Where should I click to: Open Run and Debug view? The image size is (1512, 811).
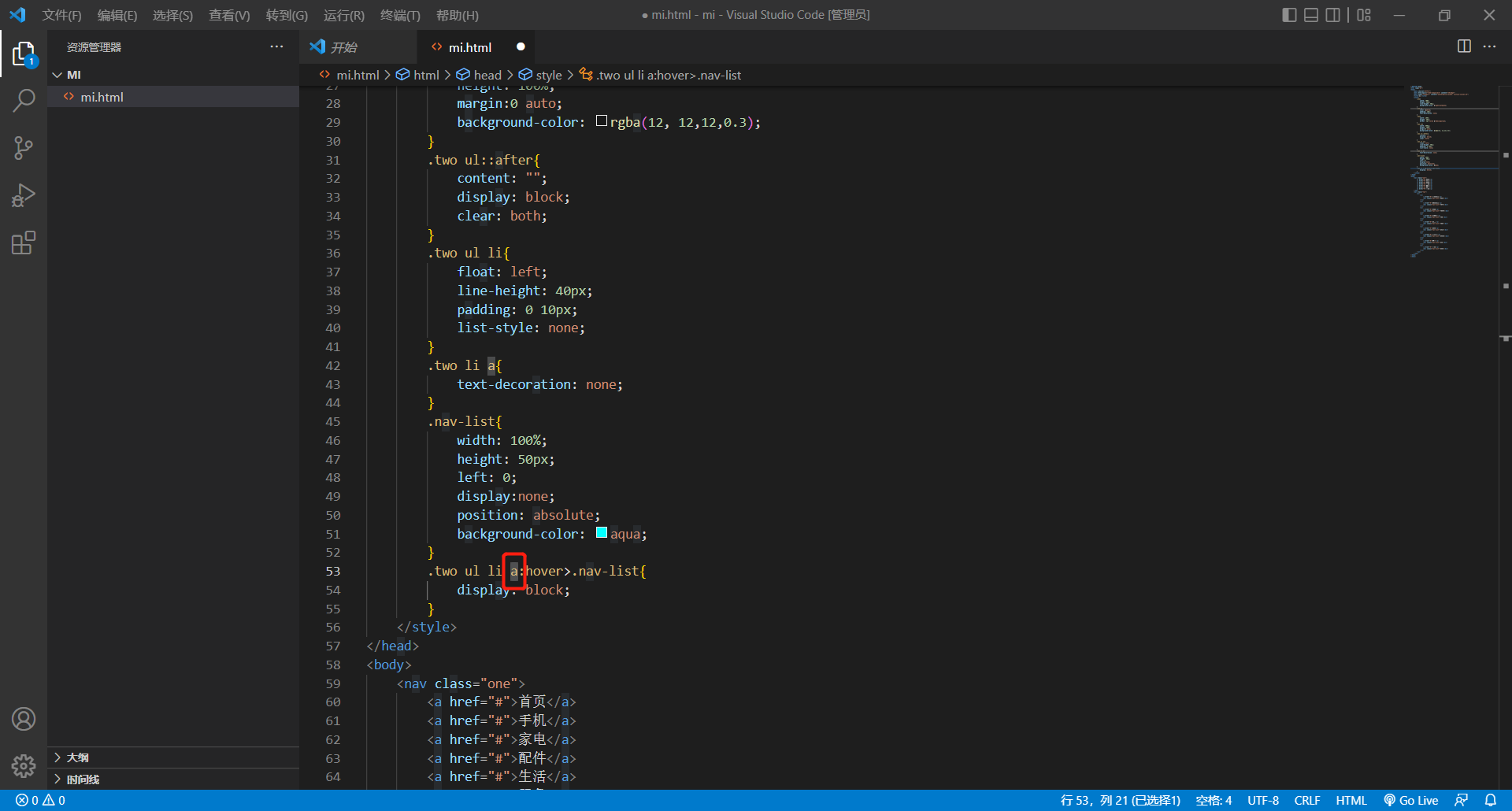(24, 195)
